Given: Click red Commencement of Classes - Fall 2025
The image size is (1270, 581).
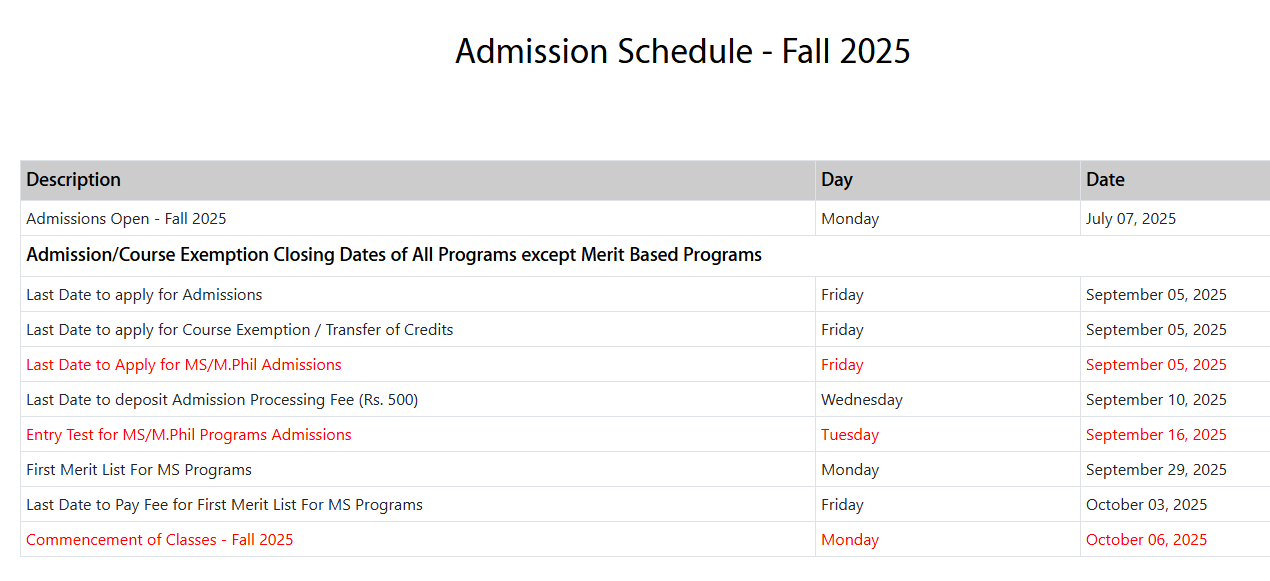Looking at the screenshot, I should (x=160, y=540).
